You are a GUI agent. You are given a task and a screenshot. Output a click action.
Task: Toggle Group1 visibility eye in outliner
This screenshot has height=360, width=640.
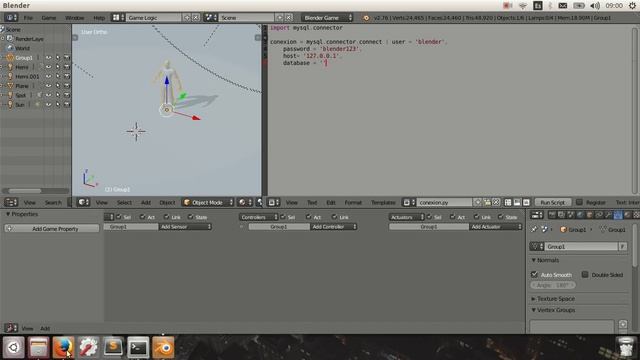point(48,58)
